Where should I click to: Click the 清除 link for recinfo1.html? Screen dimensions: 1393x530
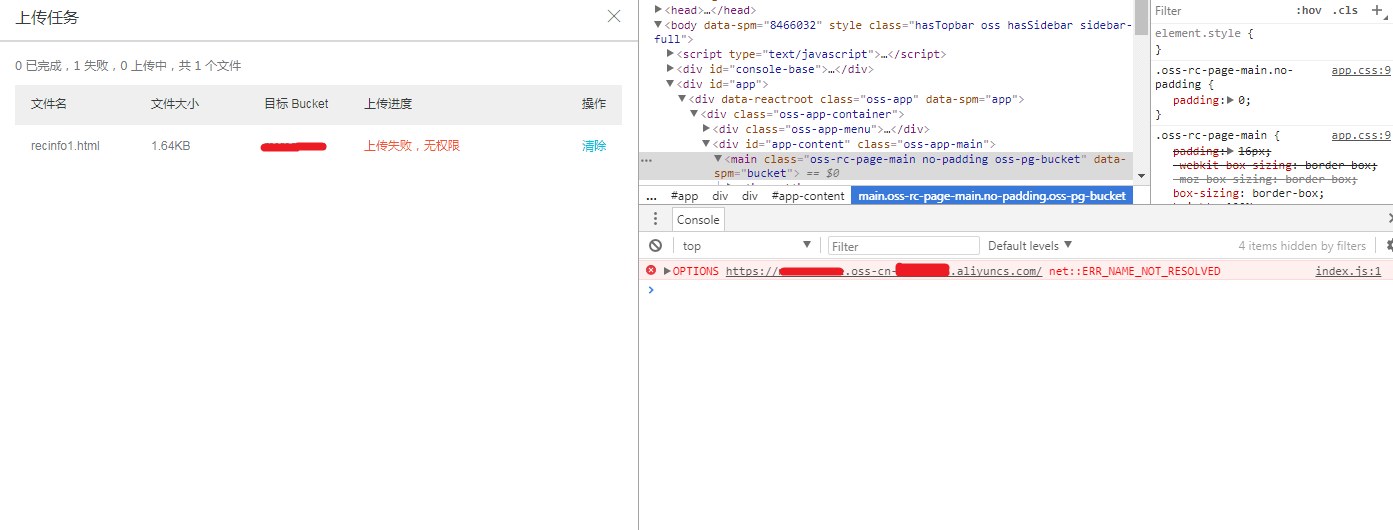[x=594, y=146]
